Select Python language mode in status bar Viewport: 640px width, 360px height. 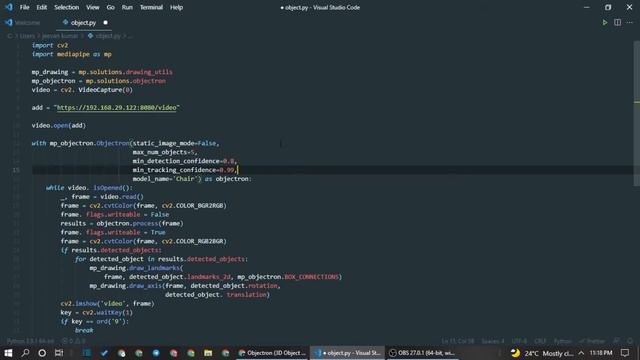pos(562,341)
